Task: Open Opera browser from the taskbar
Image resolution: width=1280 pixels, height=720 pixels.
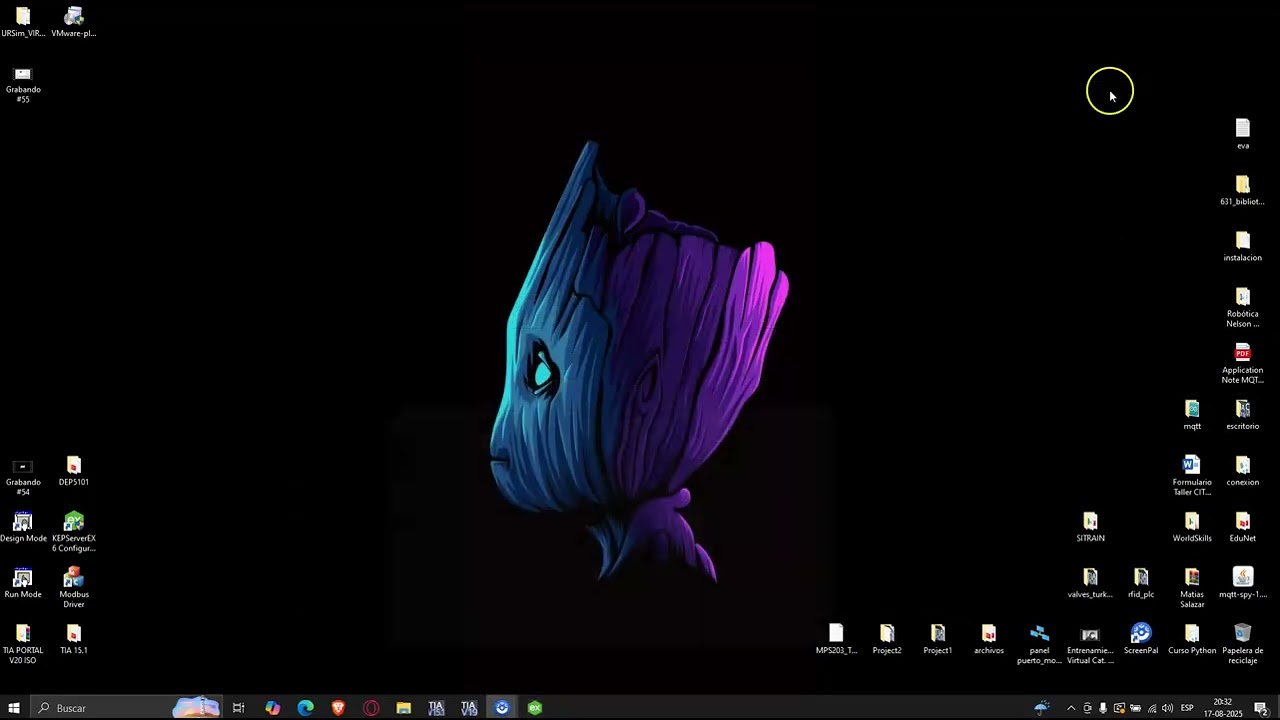Action: point(371,708)
